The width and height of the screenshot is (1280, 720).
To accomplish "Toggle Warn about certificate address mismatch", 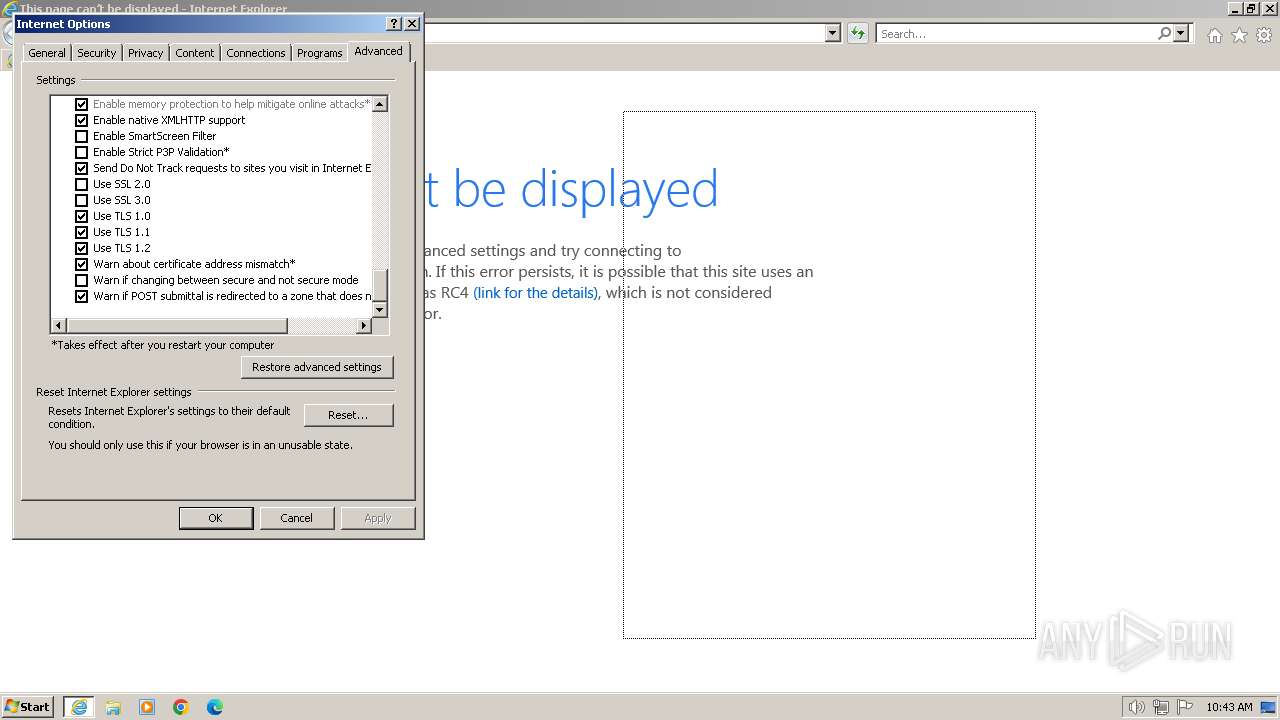I will click(82, 264).
